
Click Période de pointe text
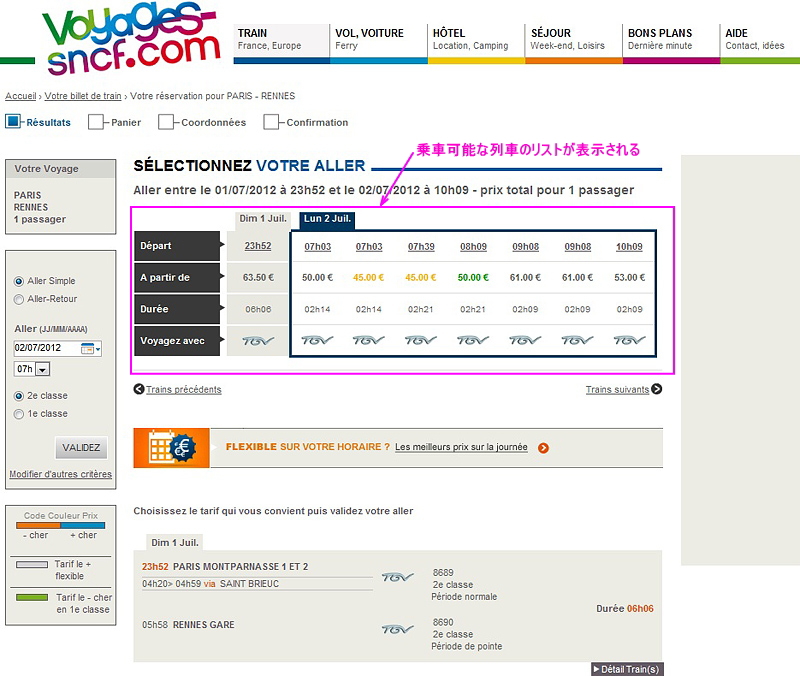click(x=466, y=646)
